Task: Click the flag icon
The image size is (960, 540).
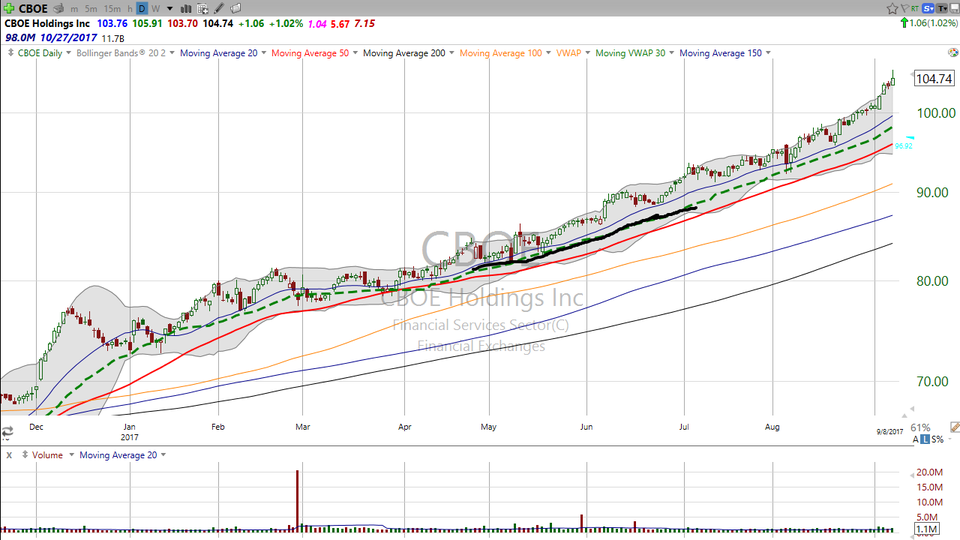Action: pos(904,8)
